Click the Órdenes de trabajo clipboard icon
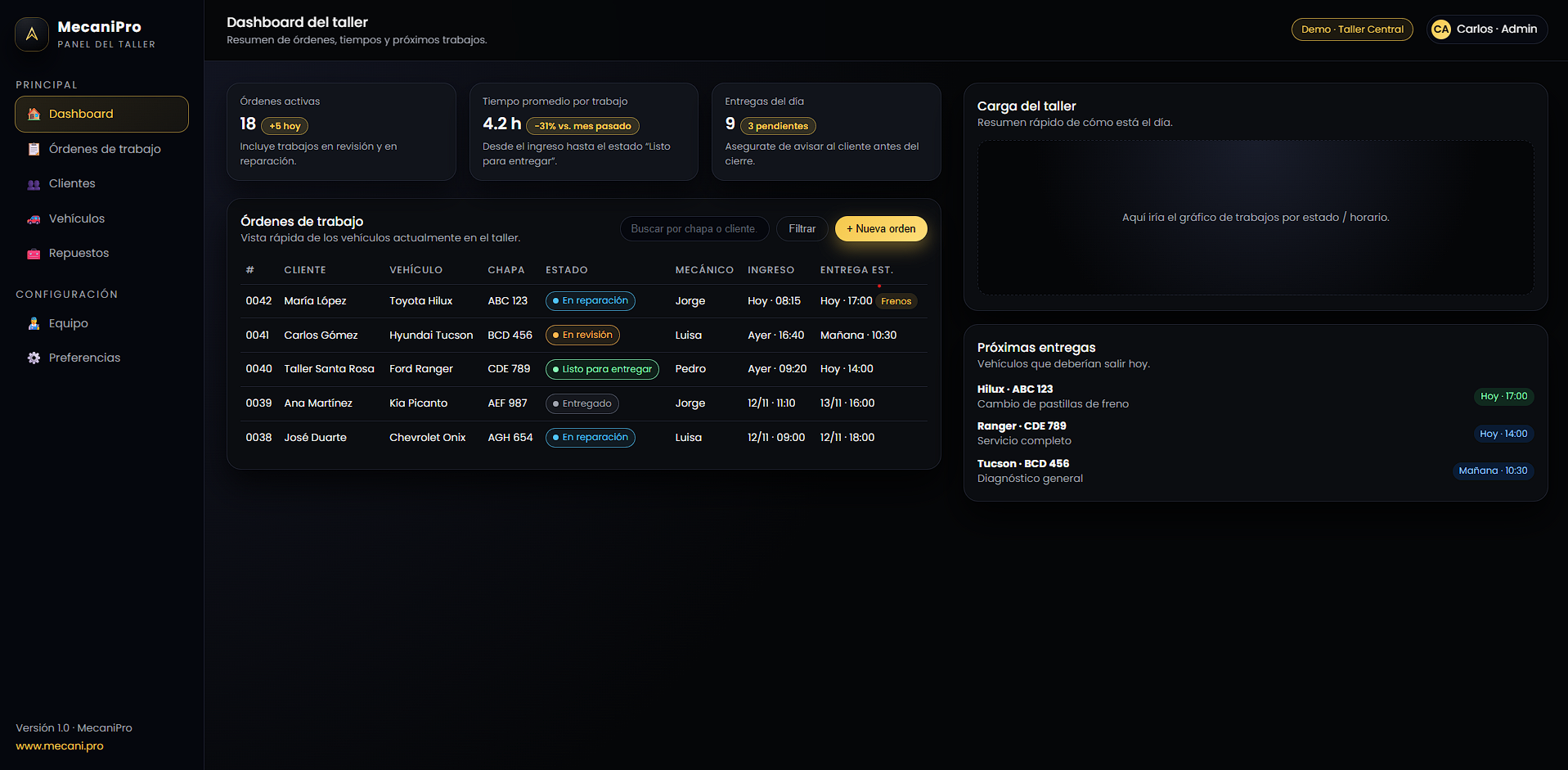Image resolution: width=1568 pixels, height=770 pixels. [x=34, y=149]
